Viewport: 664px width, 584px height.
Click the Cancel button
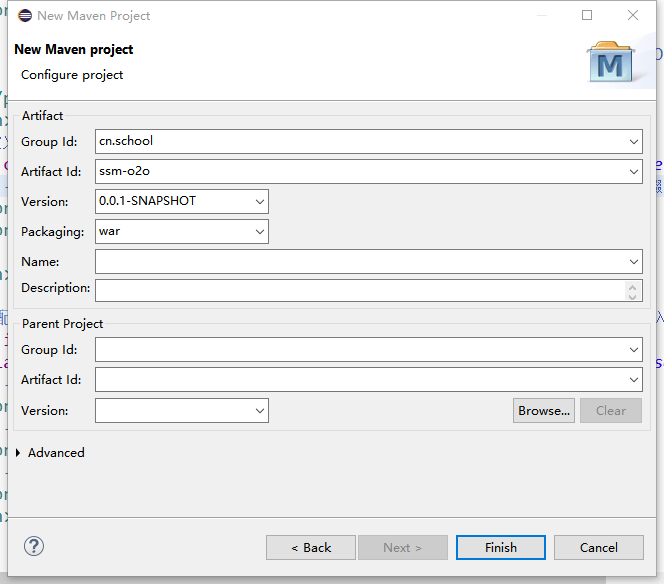(599, 548)
